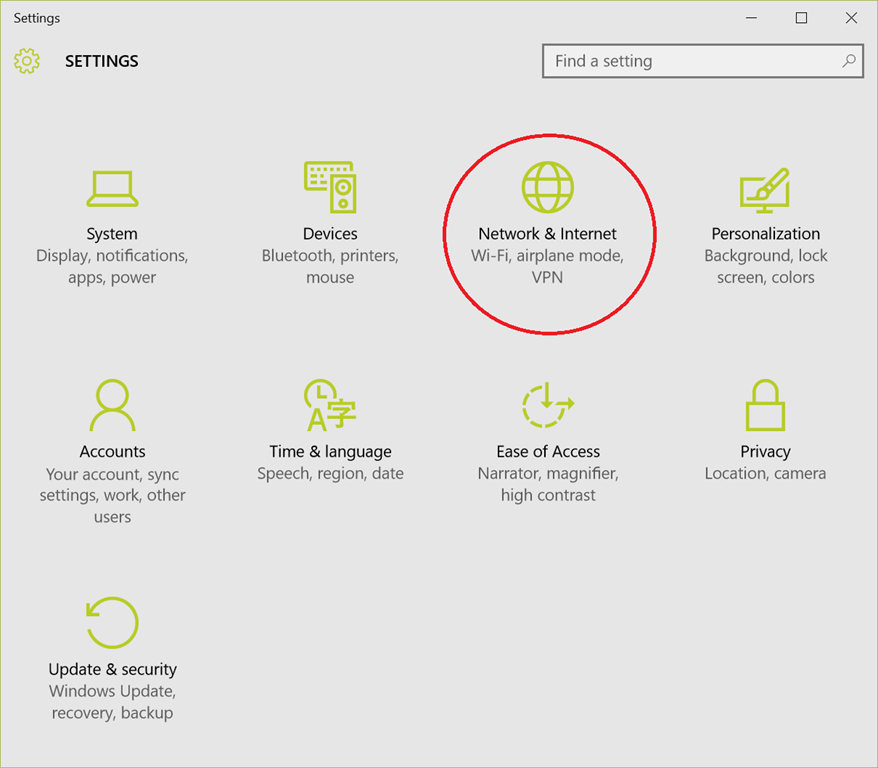Select the SETTINGS header title
This screenshot has width=878, height=768.
tap(101, 61)
